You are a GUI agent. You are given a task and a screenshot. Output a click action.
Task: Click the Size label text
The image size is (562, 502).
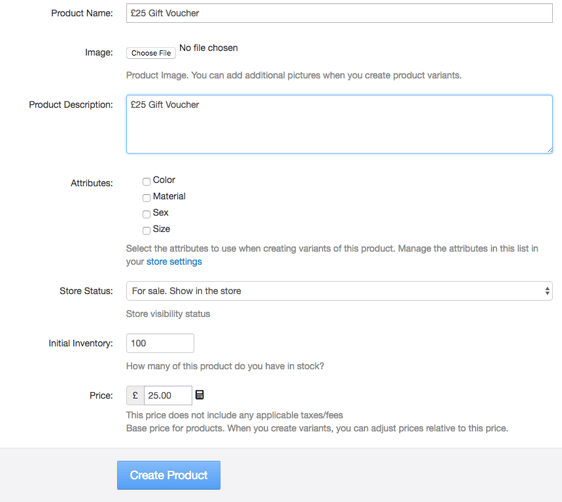tap(162, 229)
